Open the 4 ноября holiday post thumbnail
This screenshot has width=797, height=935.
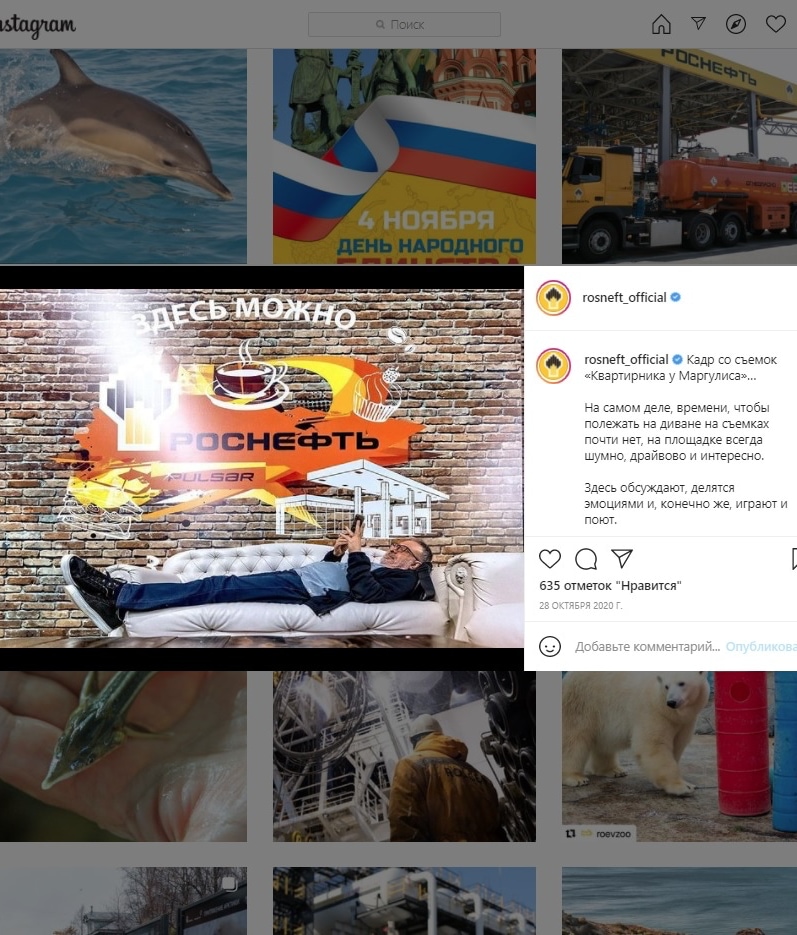(x=404, y=156)
